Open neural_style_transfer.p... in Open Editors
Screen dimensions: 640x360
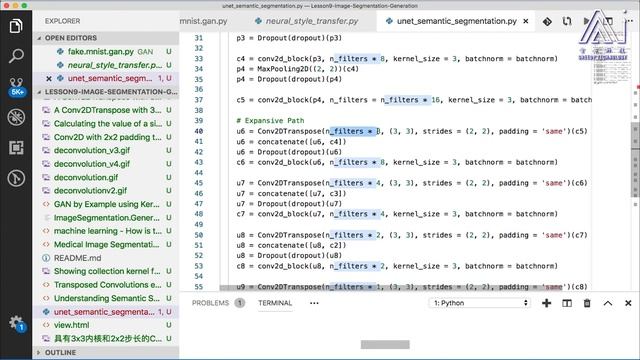pyautogui.click(x=106, y=65)
